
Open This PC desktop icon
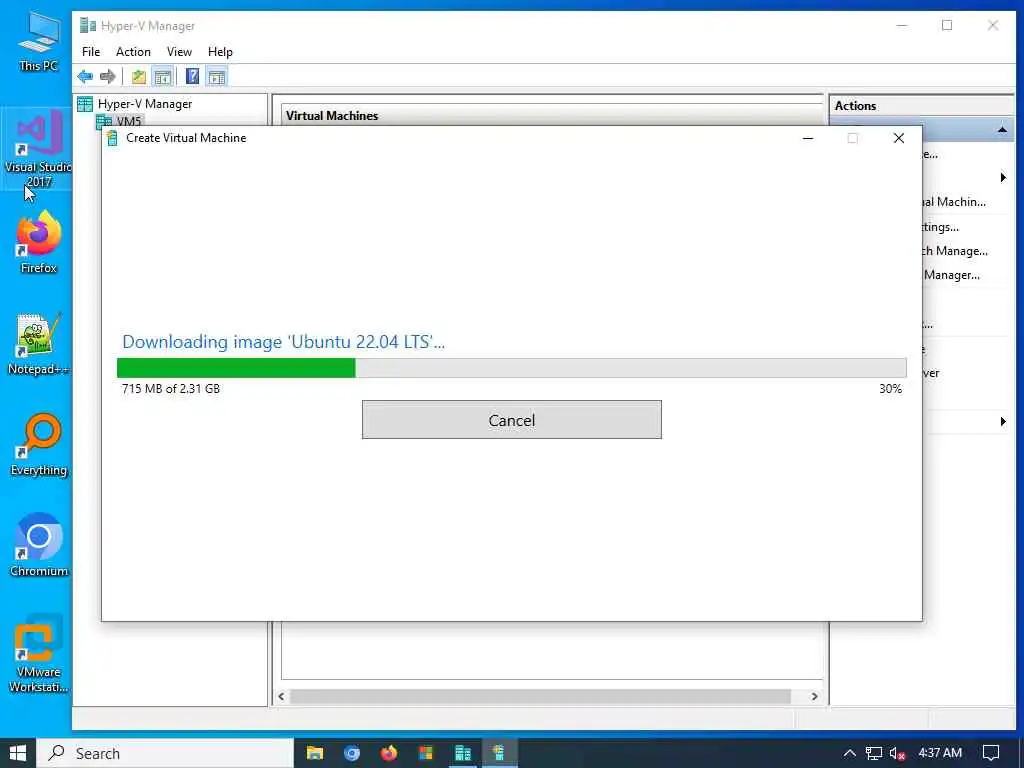point(39,42)
